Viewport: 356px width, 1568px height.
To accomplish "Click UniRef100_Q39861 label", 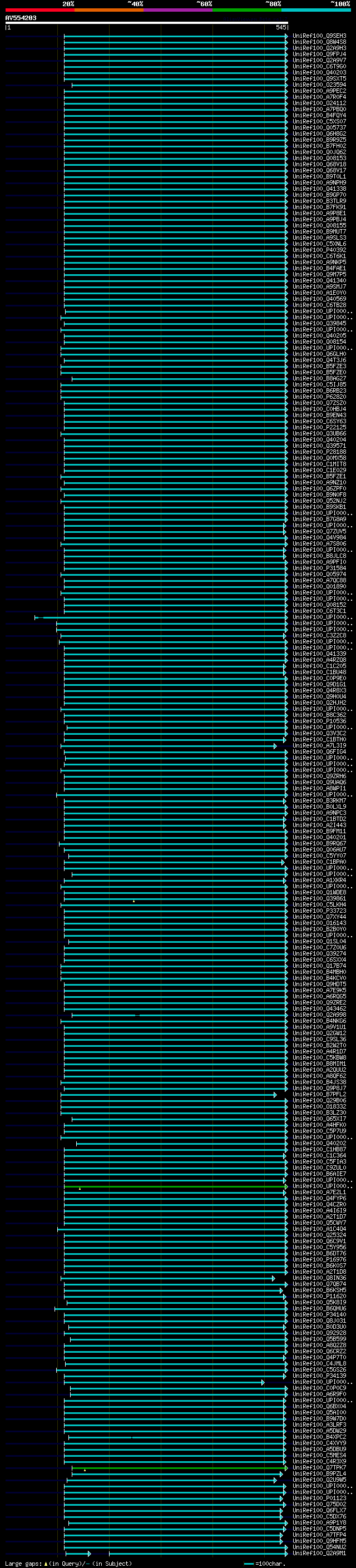I will tap(319, 898).
